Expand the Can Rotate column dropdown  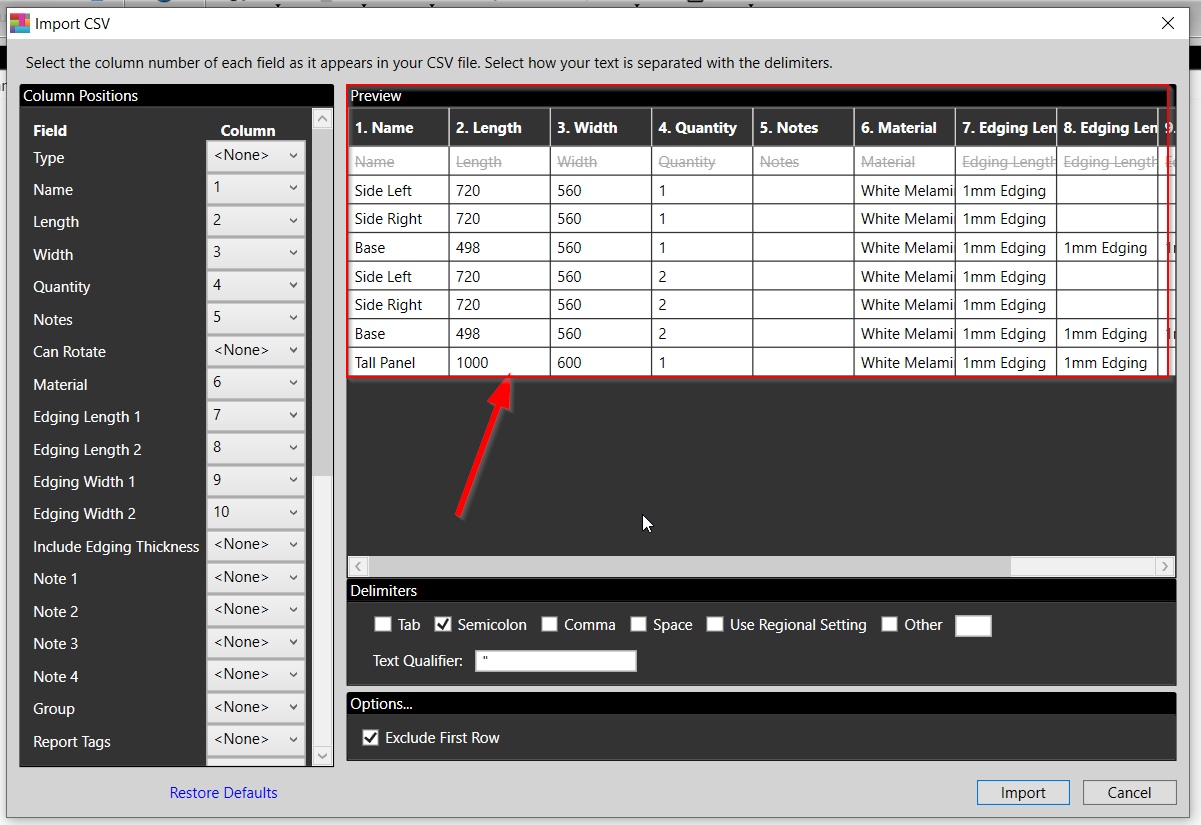tap(256, 351)
